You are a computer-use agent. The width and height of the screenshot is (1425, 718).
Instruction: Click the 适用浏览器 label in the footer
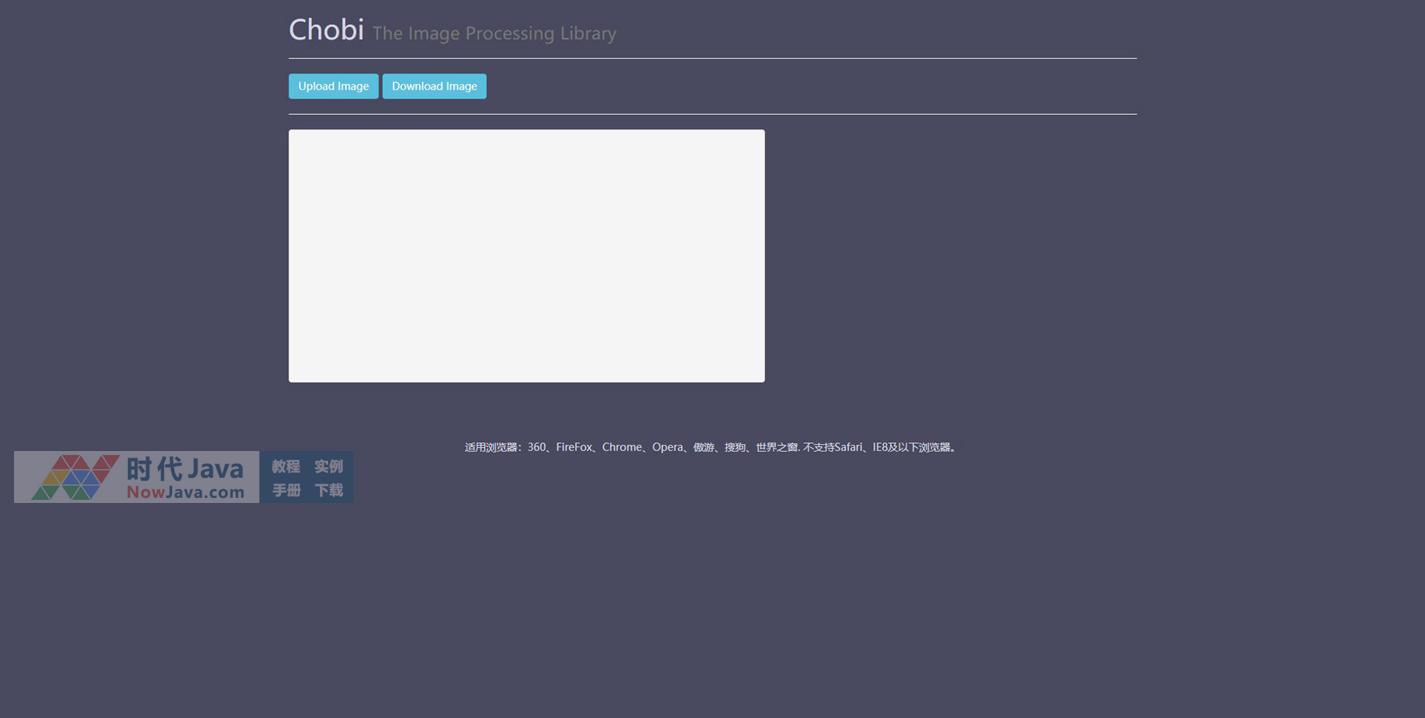491,447
